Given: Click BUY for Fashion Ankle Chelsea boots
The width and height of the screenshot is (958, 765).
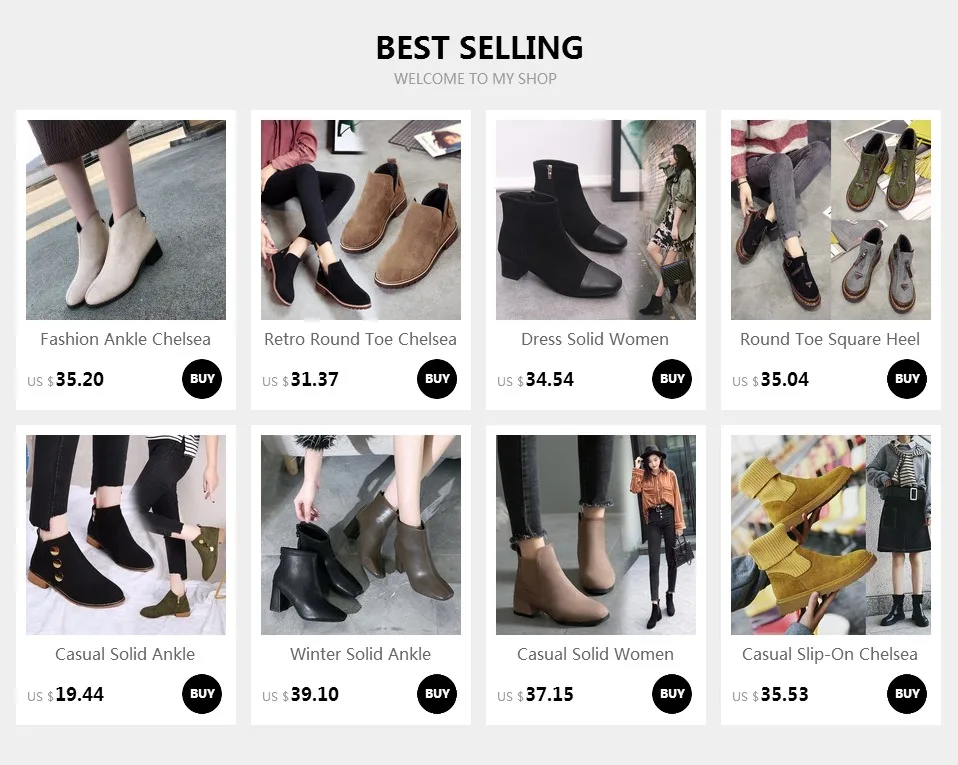Looking at the screenshot, I should (202, 379).
